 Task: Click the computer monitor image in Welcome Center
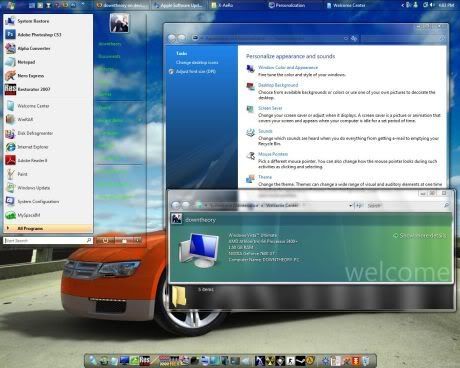click(199, 250)
